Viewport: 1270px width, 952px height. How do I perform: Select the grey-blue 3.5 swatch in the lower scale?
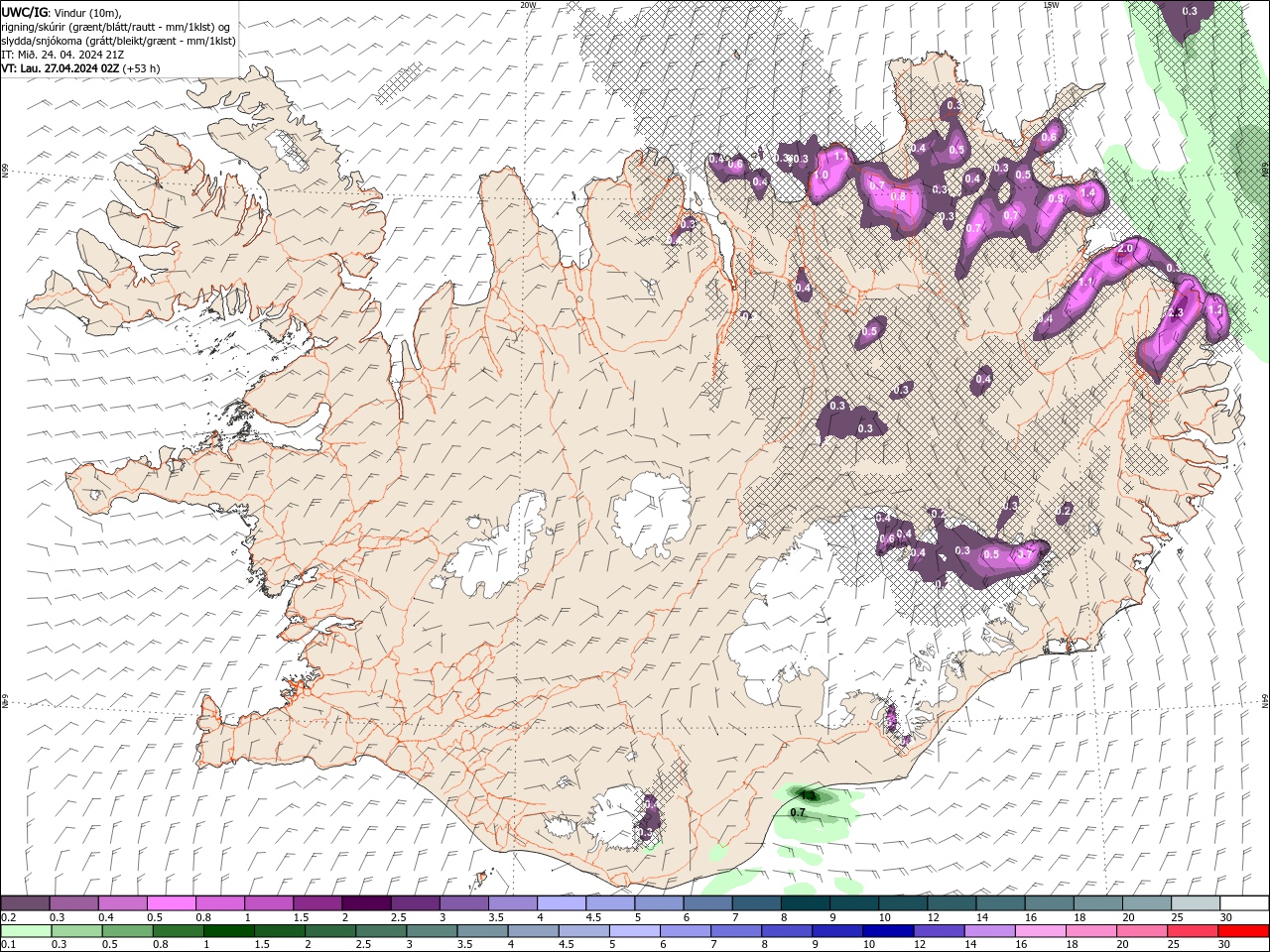coord(483,931)
